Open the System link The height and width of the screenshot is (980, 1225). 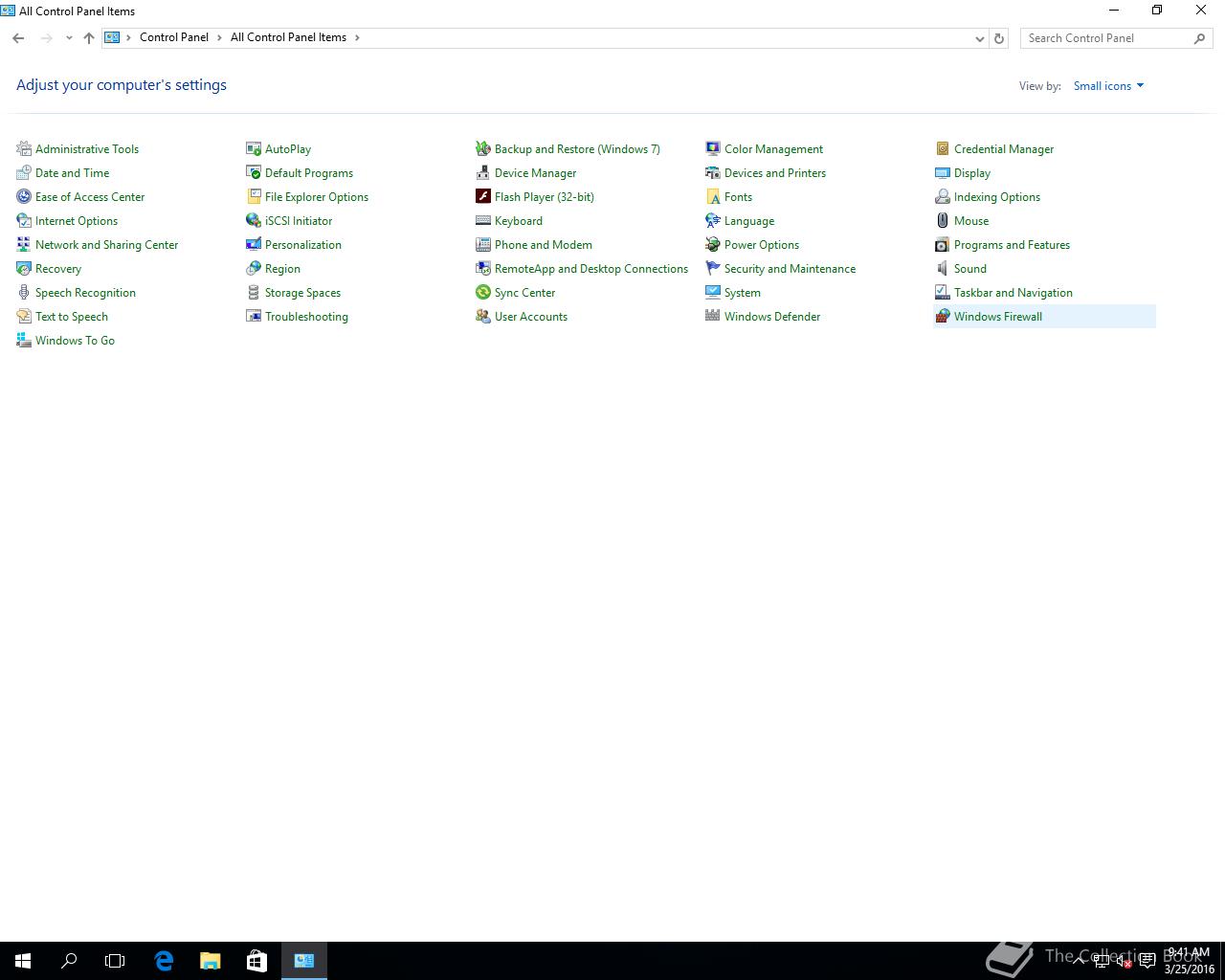click(x=743, y=292)
